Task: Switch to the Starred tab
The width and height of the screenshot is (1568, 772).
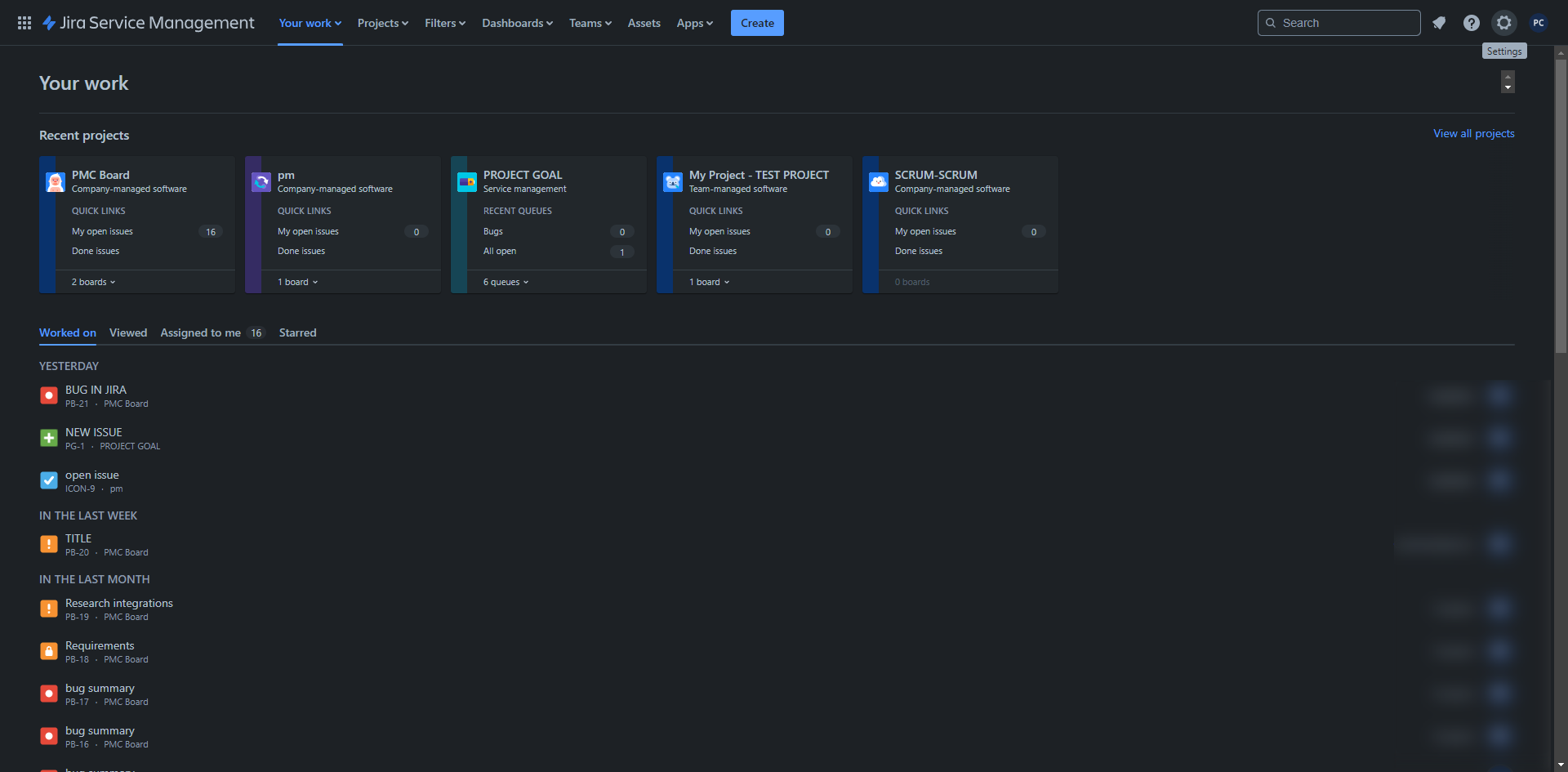Action: [297, 332]
